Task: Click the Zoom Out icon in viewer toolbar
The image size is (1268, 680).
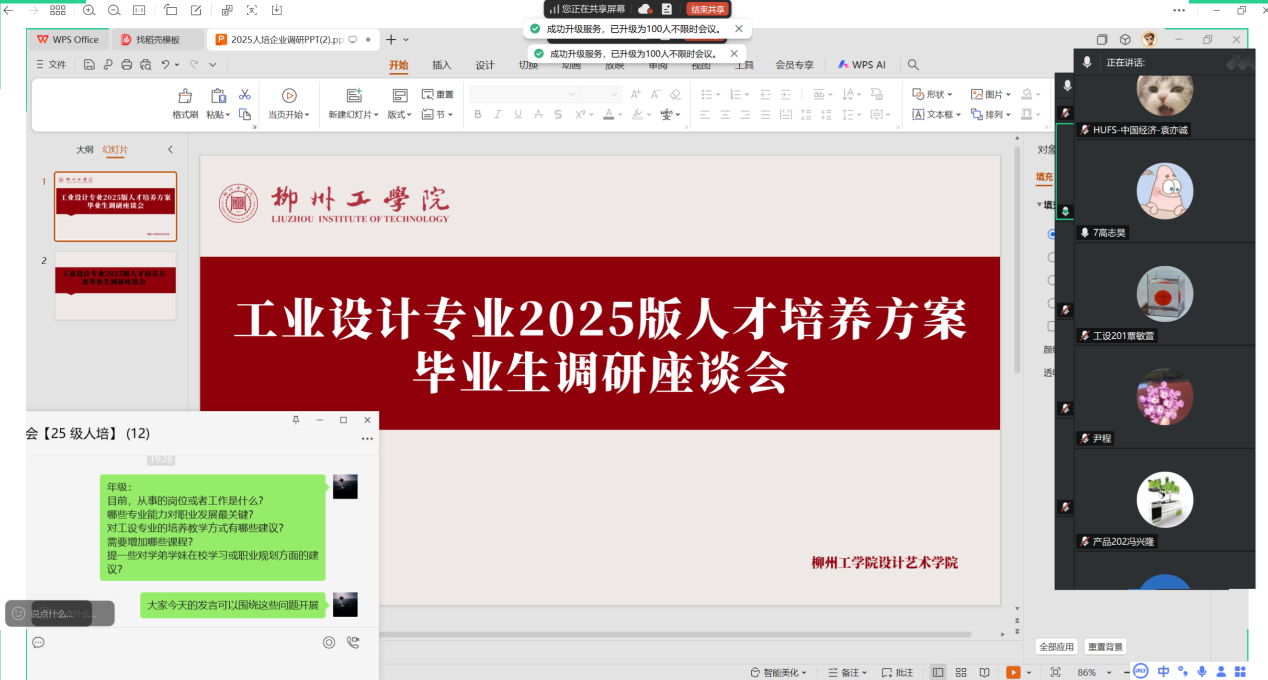Action: tap(113, 10)
